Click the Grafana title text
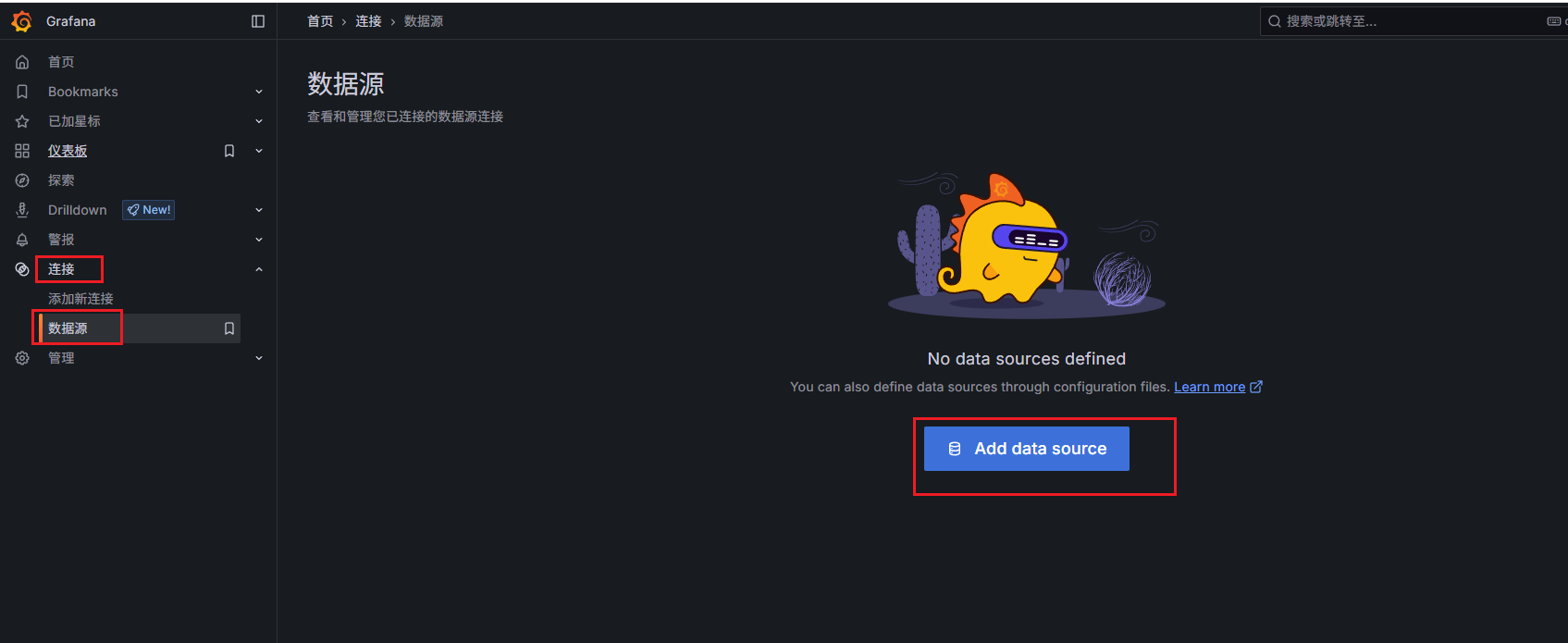The width and height of the screenshot is (1568, 643). click(x=70, y=21)
